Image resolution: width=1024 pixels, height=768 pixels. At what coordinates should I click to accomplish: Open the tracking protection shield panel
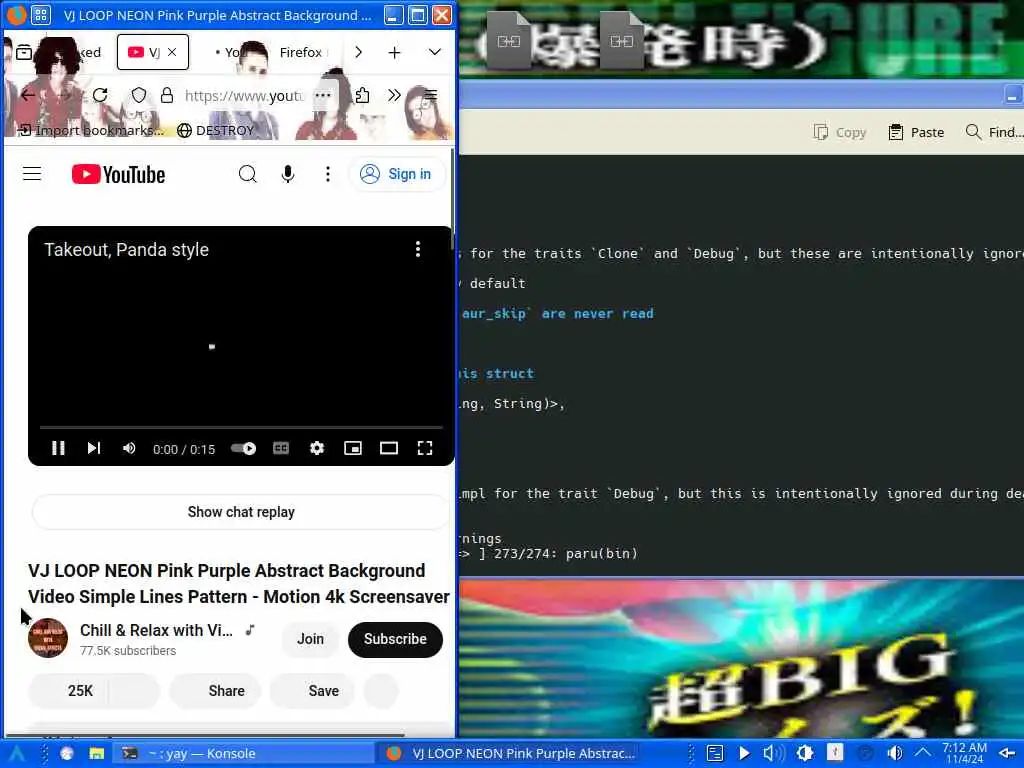pos(138,95)
